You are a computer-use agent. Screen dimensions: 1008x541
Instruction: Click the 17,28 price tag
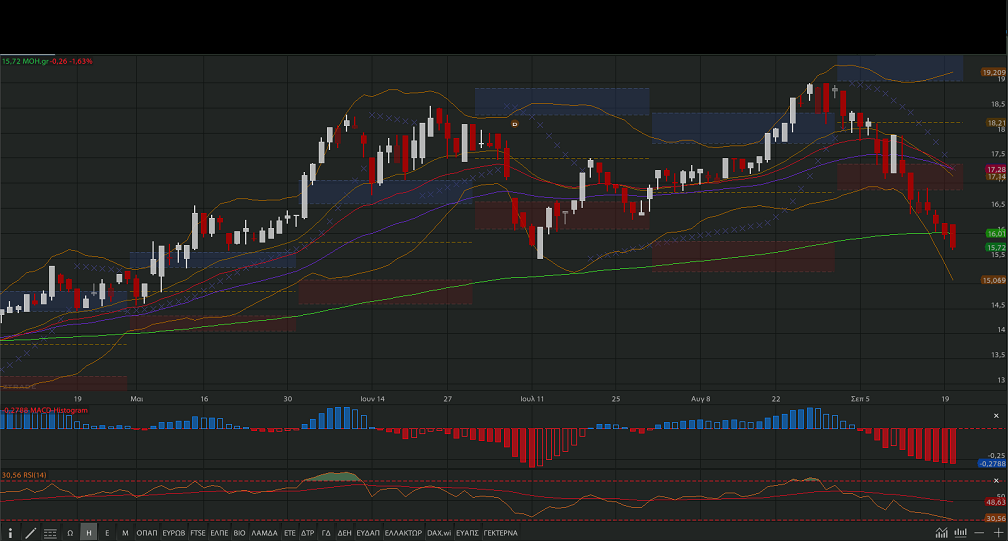pos(996,169)
